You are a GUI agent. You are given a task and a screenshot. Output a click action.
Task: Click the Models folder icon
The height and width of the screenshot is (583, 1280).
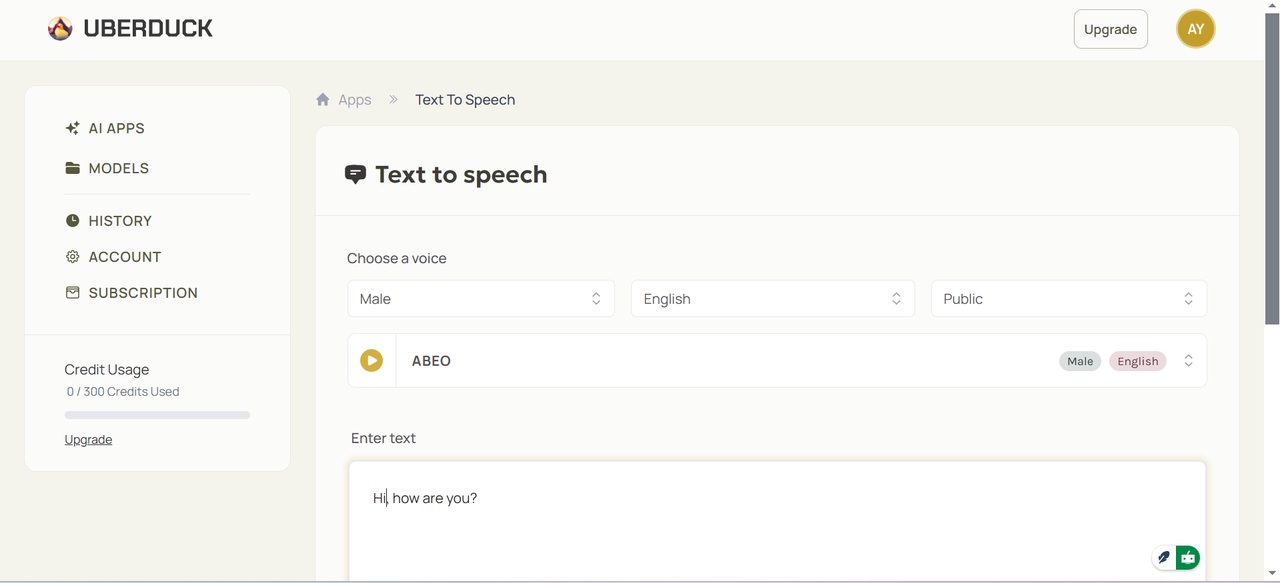(72, 168)
